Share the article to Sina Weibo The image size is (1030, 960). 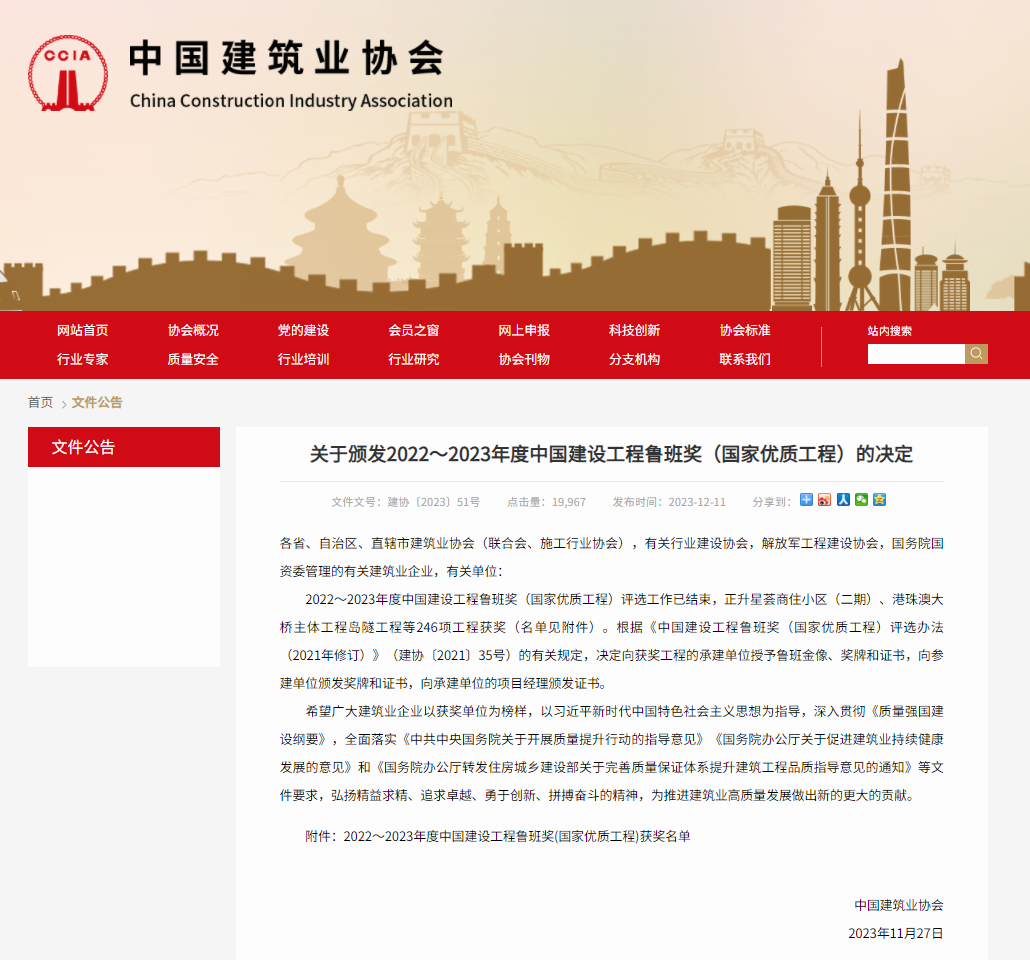[x=824, y=500]
